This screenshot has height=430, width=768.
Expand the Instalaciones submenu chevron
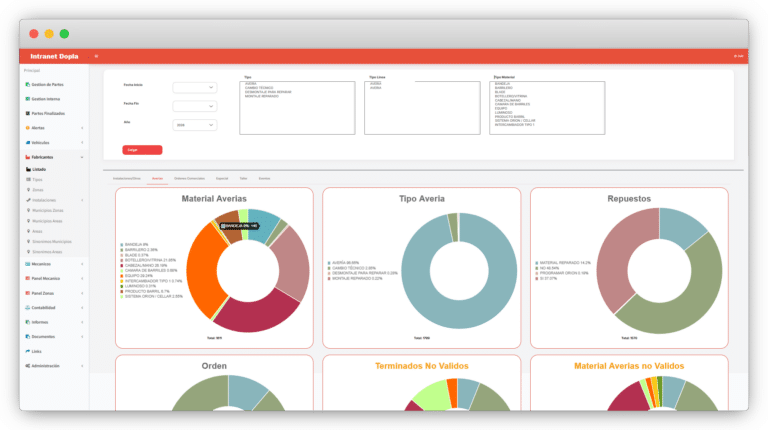click(82, 200)
